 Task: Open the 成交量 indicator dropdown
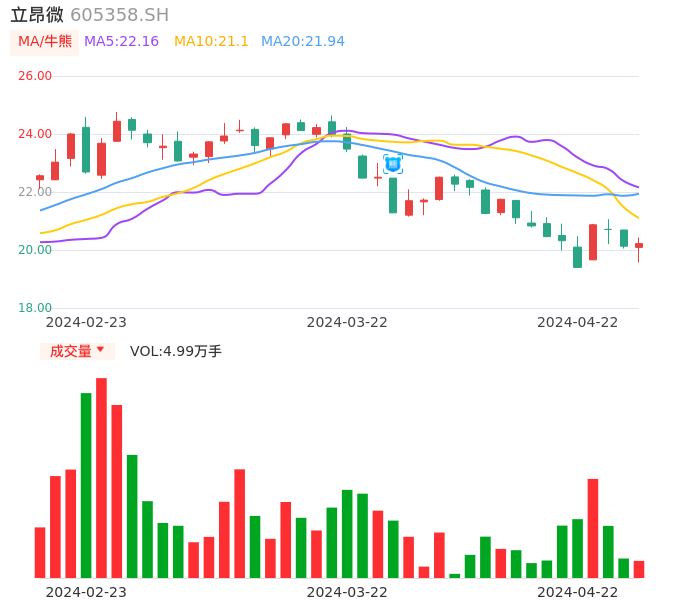point(77,351)
